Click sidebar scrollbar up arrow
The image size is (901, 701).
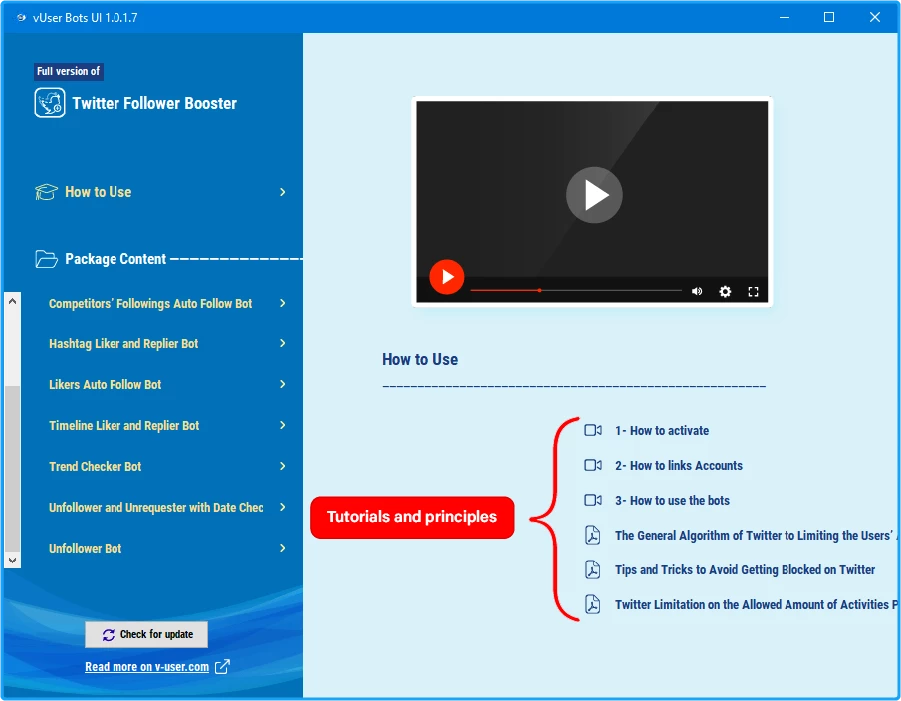tap(13, 301)
